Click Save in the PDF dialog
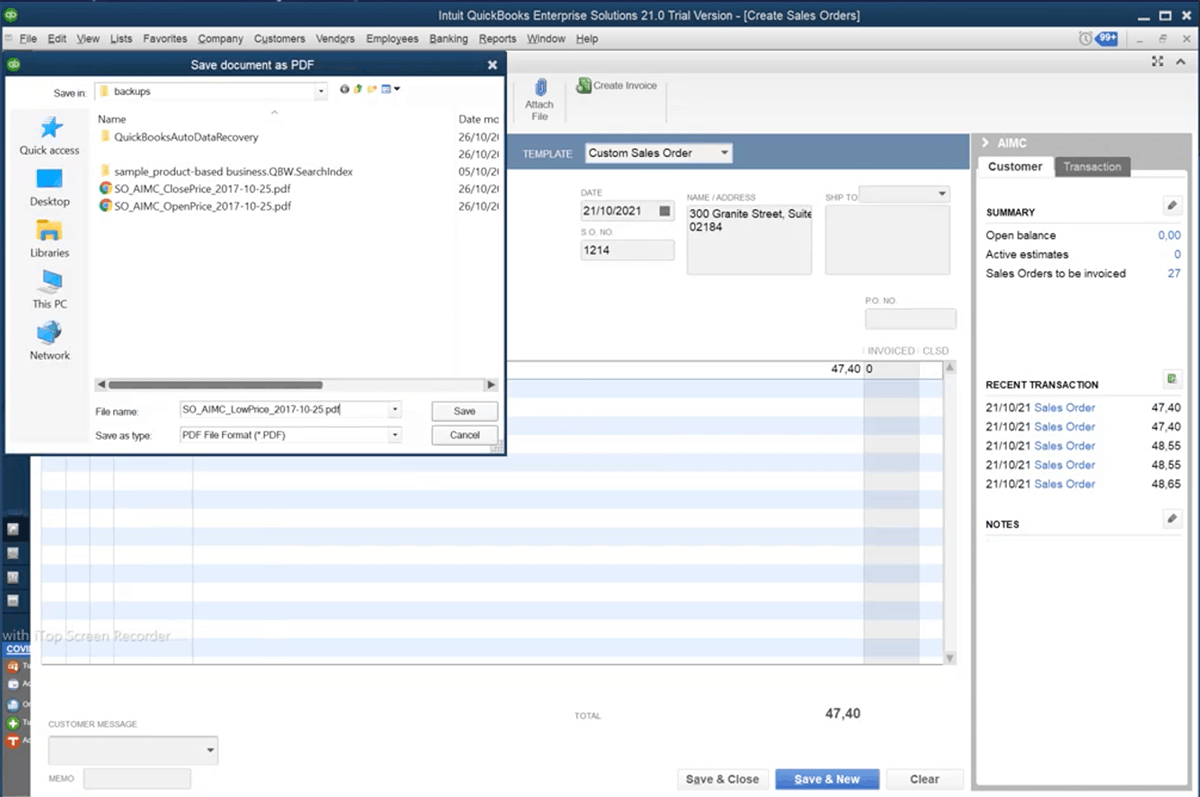The image size is (1200, 797). pyautogui.click(x=464, y=411)
